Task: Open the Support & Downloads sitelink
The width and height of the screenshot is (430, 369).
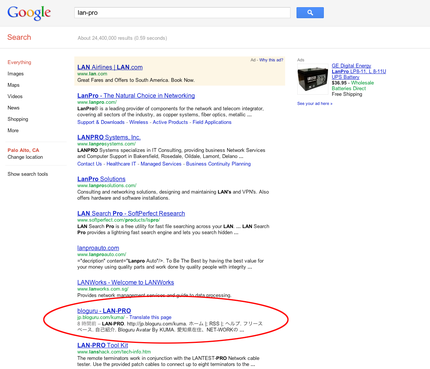Action: pos(101,122)
